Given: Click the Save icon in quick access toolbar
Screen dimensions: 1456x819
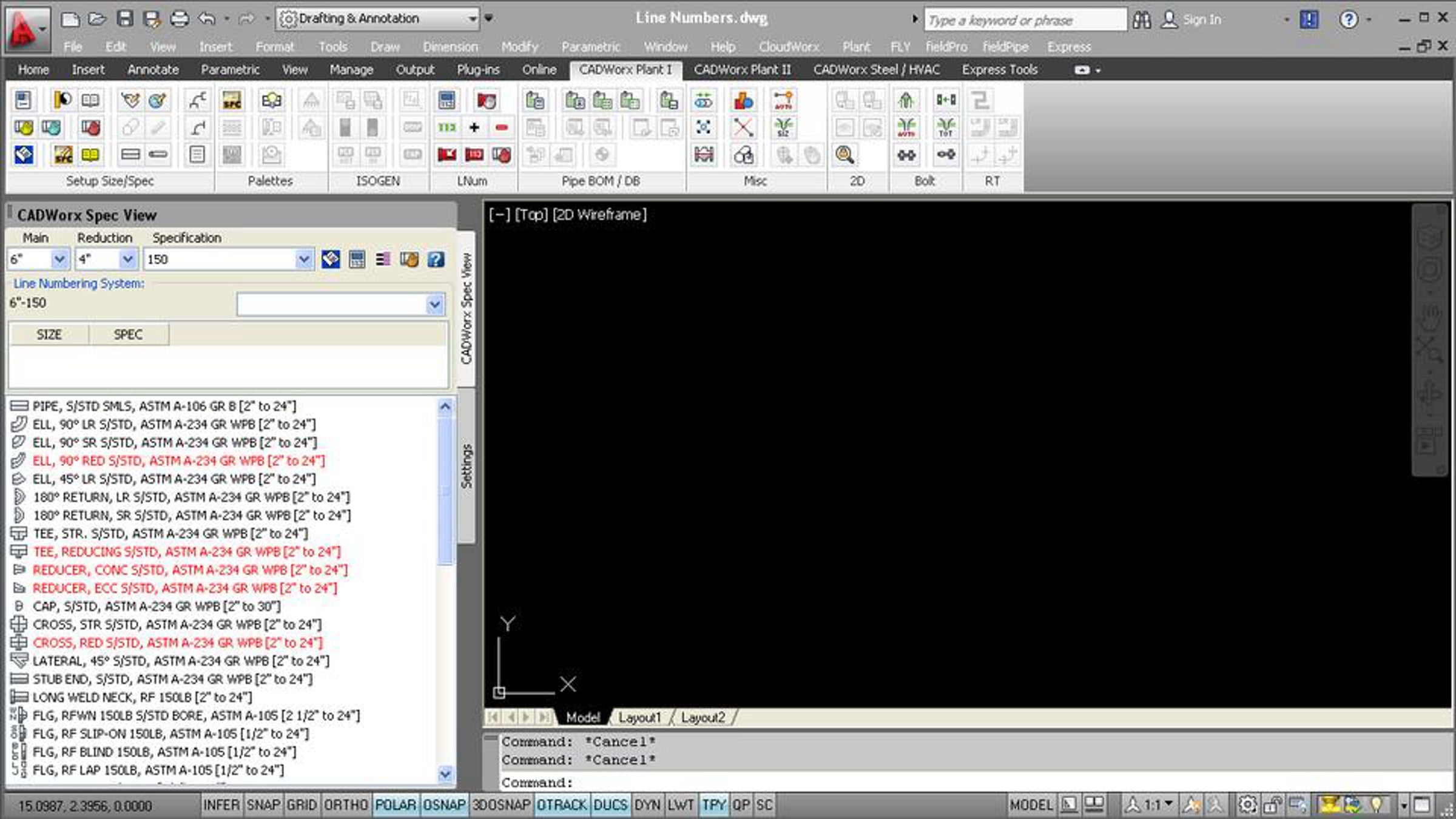Looking at the screenshot, I should (125, 19).
